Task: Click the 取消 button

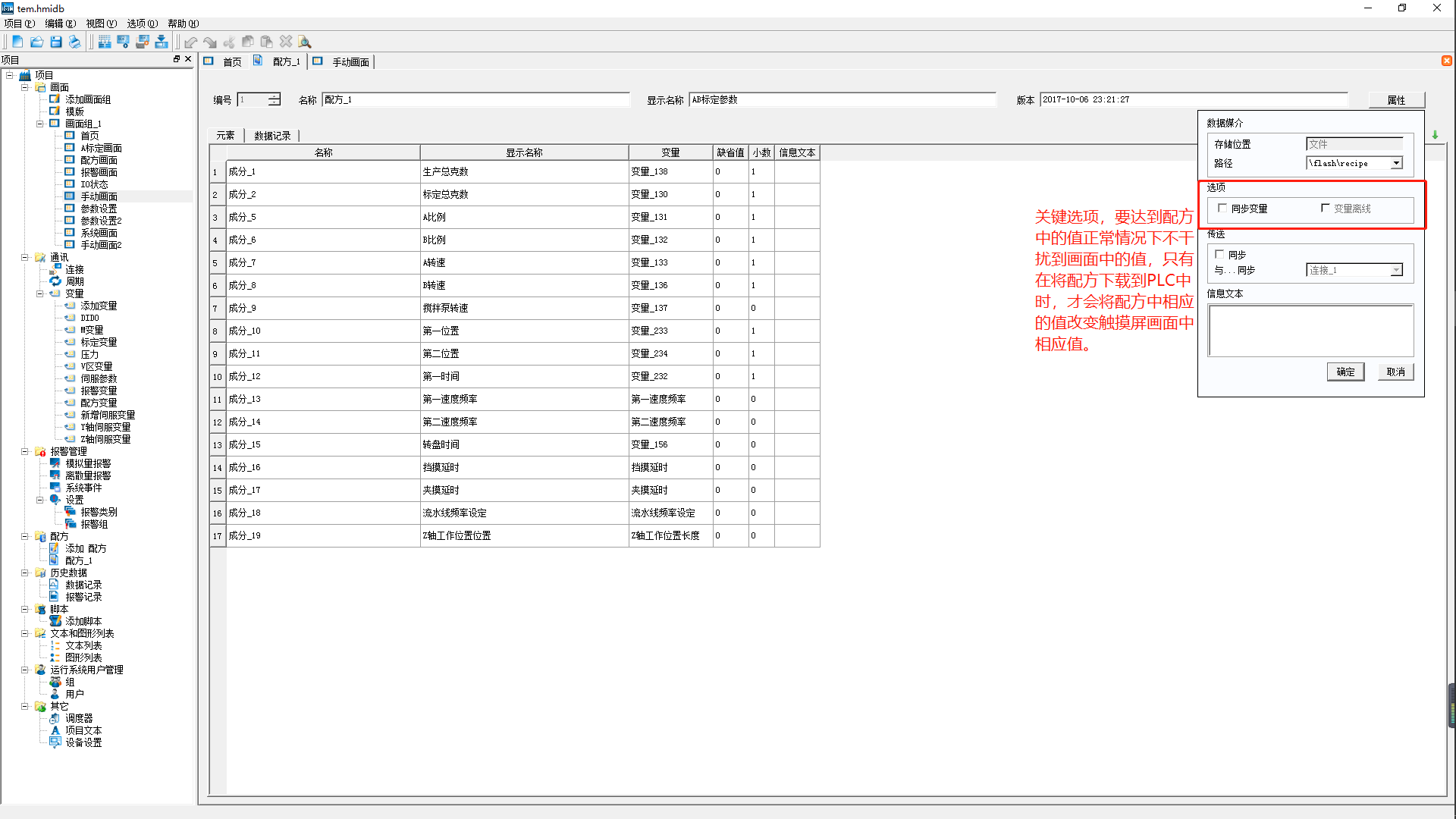Action: pyautogui.click(x=1395, y=372)
